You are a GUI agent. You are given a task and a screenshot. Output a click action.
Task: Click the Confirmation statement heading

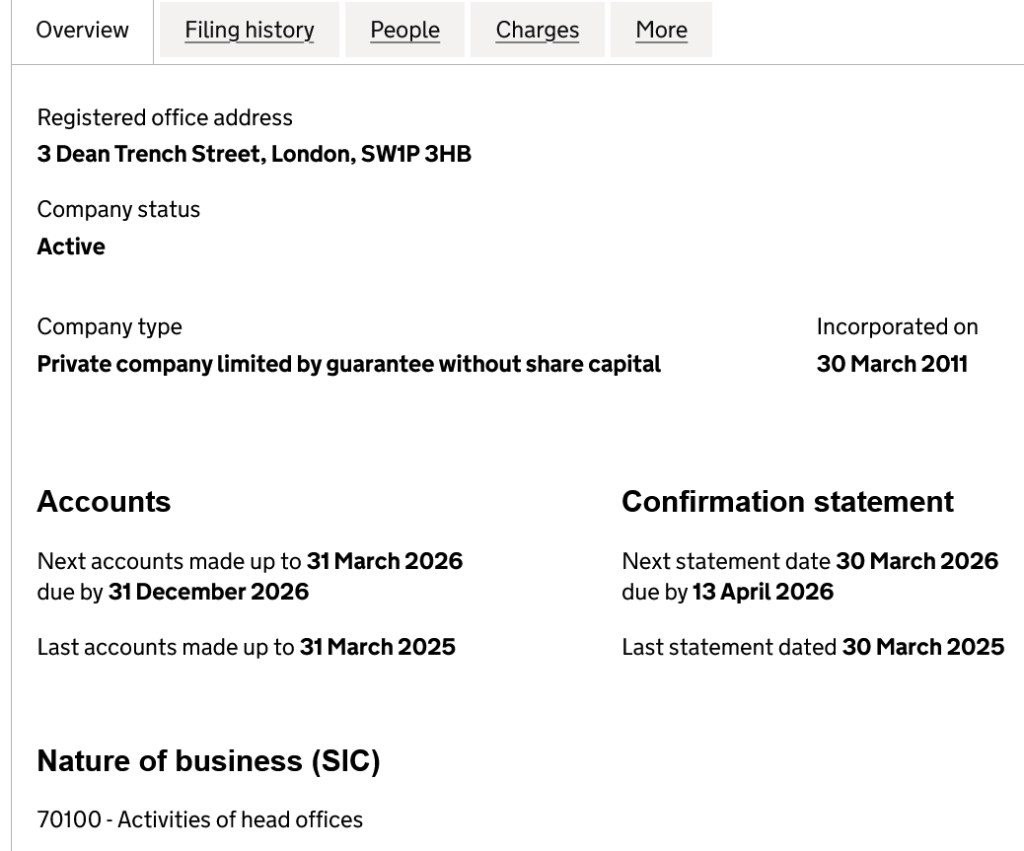click(x=788, y=502)
